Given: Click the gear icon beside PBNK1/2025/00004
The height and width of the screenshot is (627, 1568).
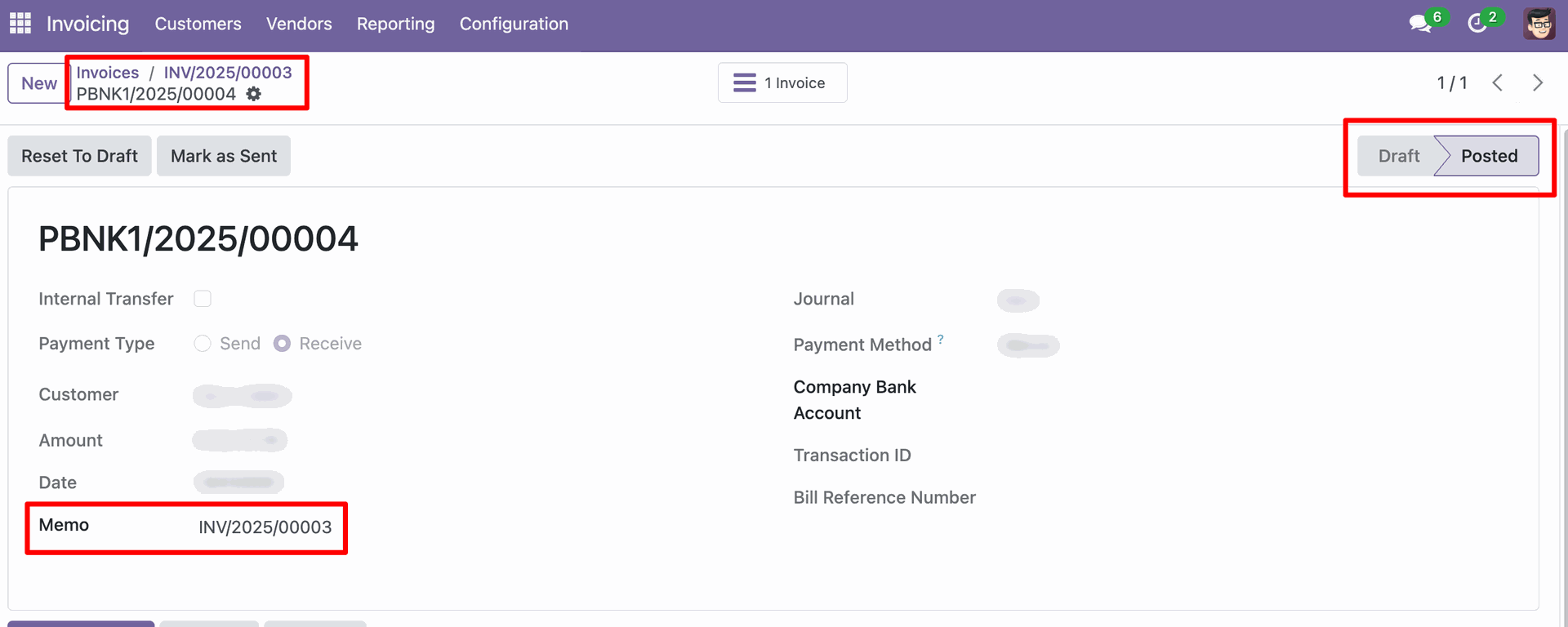Looking at the screenshot, I should pyautogui.click(x=254, y=94).
